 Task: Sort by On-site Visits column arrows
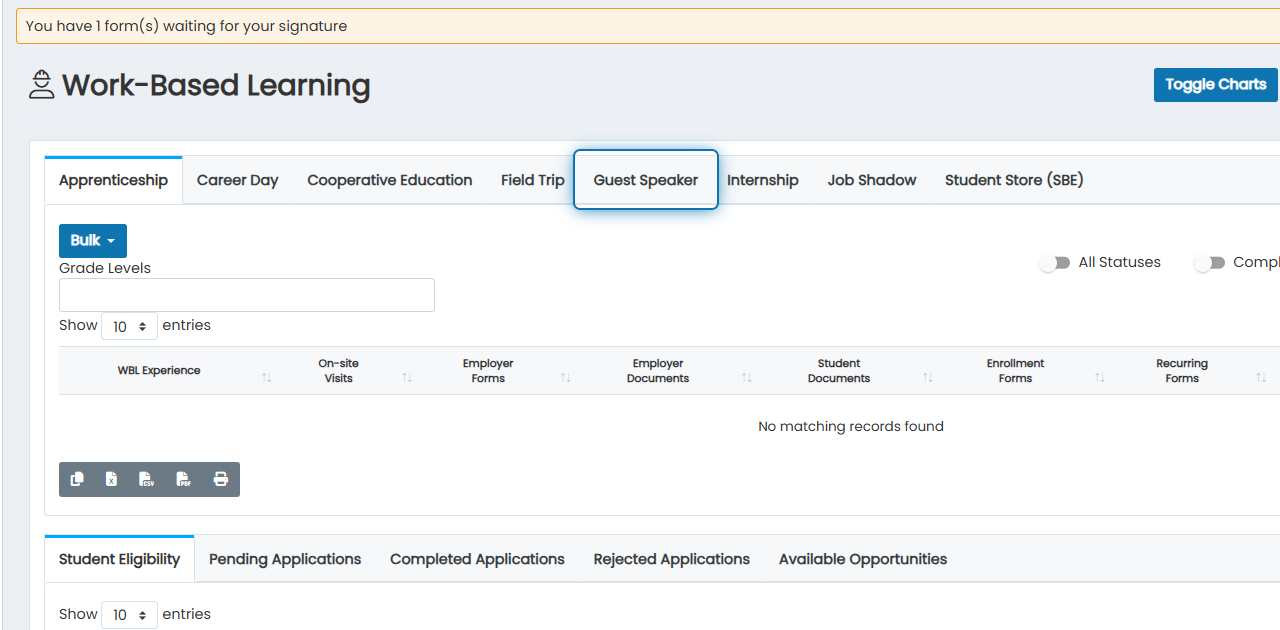click(407, 378)
